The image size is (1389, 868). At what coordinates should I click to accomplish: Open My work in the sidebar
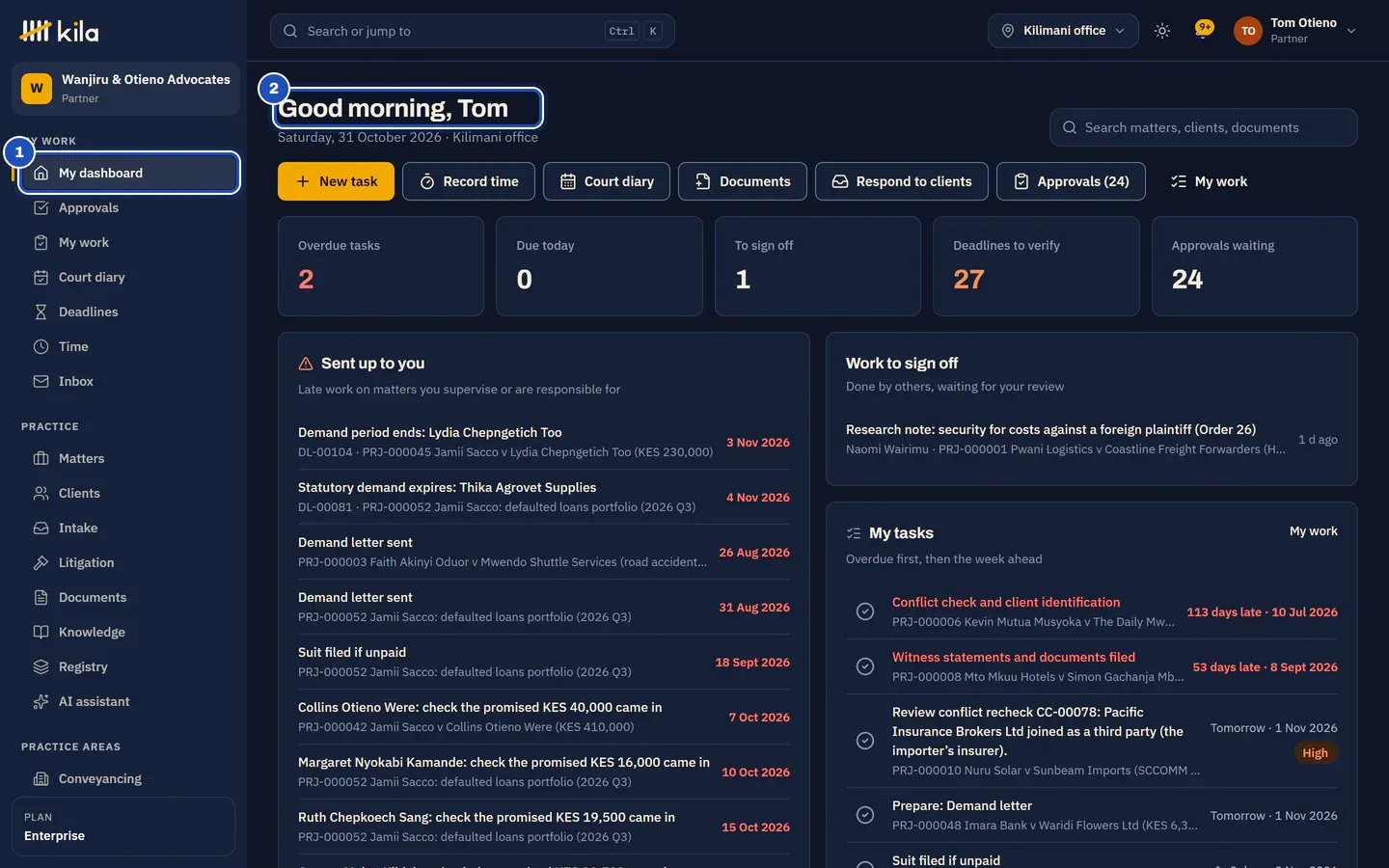(x=127, y=242)
